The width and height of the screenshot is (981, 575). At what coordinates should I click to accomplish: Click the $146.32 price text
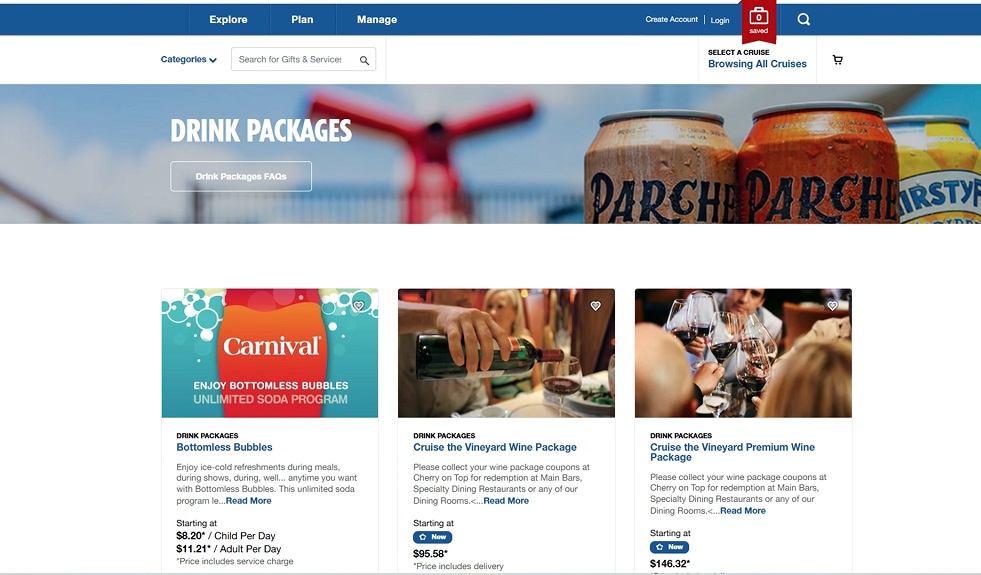pyautogui.click(x=670, y=564)
